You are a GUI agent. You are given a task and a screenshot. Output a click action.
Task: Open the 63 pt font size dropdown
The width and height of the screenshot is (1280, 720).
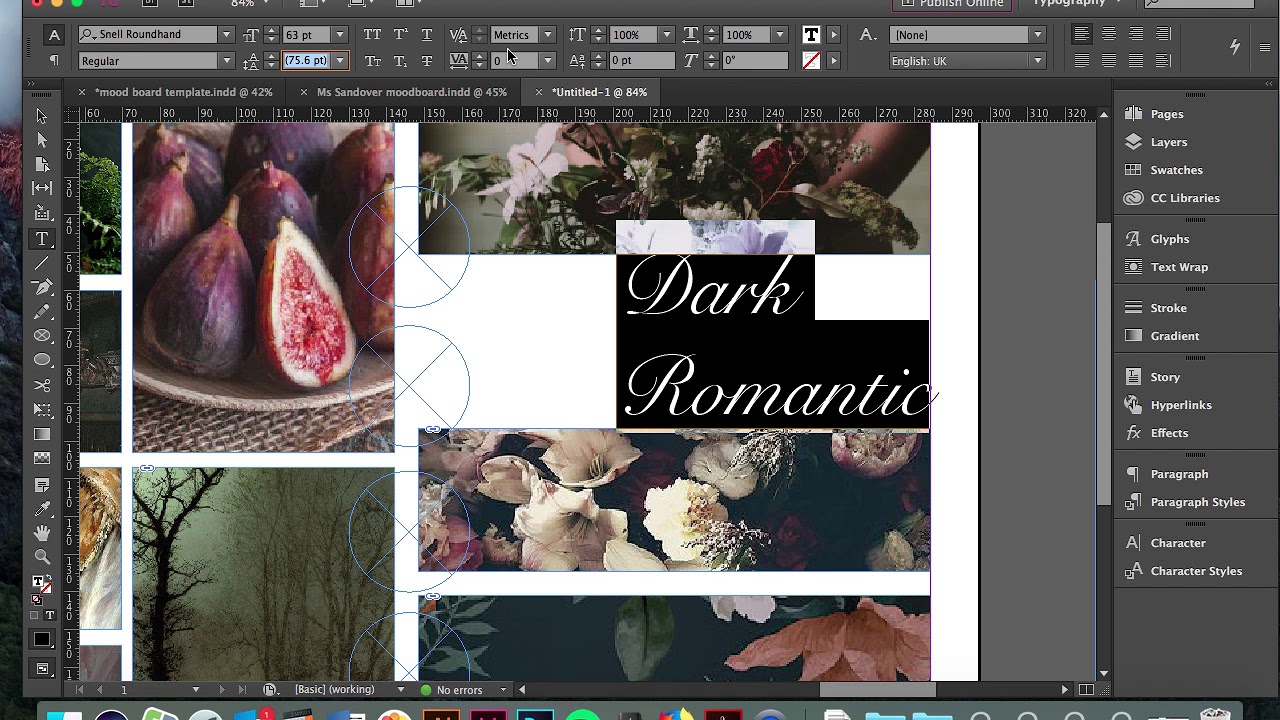pyautogui.click(x=340, y=35)
